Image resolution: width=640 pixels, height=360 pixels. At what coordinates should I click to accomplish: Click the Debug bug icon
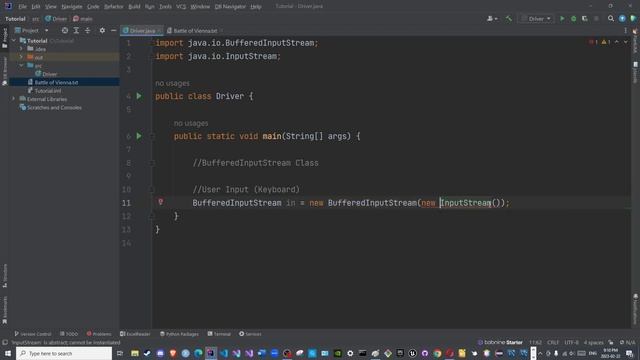coord(573,19)
